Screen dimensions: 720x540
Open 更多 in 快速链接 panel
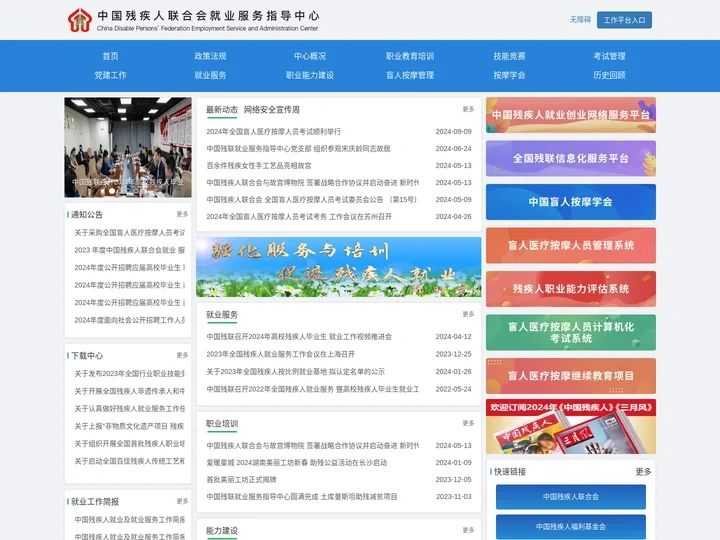click(x=643, y=472)
